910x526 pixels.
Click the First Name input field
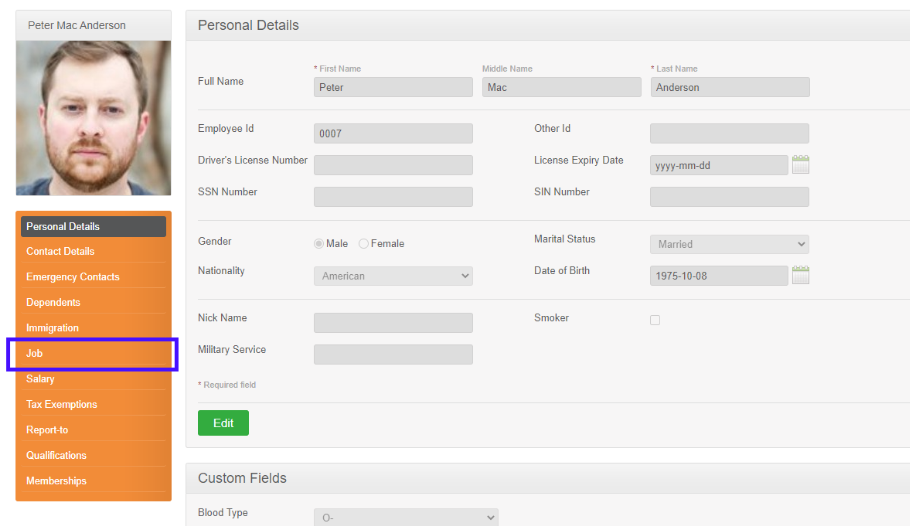393,87
